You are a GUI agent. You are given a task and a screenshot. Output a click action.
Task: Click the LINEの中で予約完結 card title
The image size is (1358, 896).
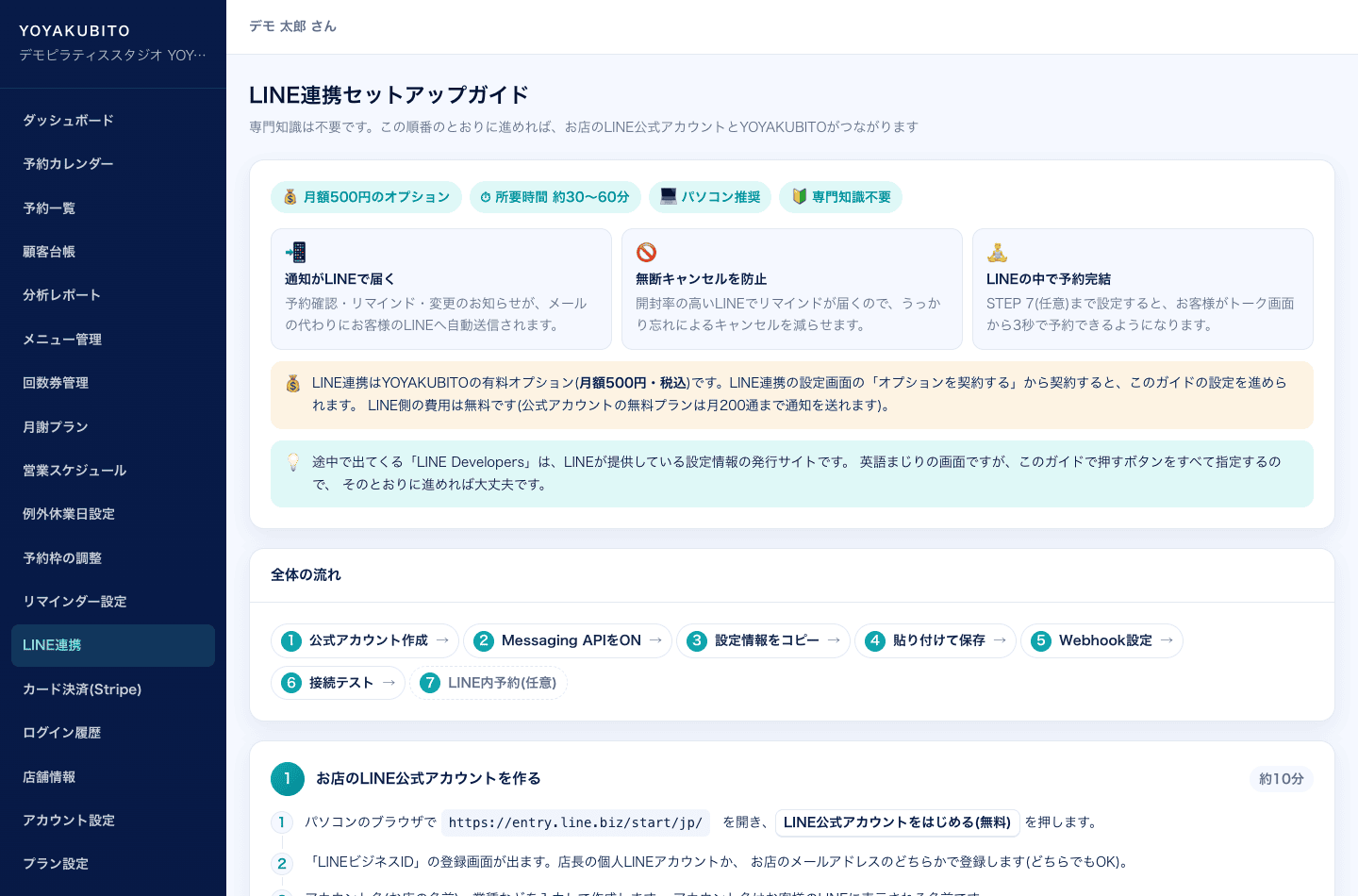pyautogui.click(x=1049, y=279)
